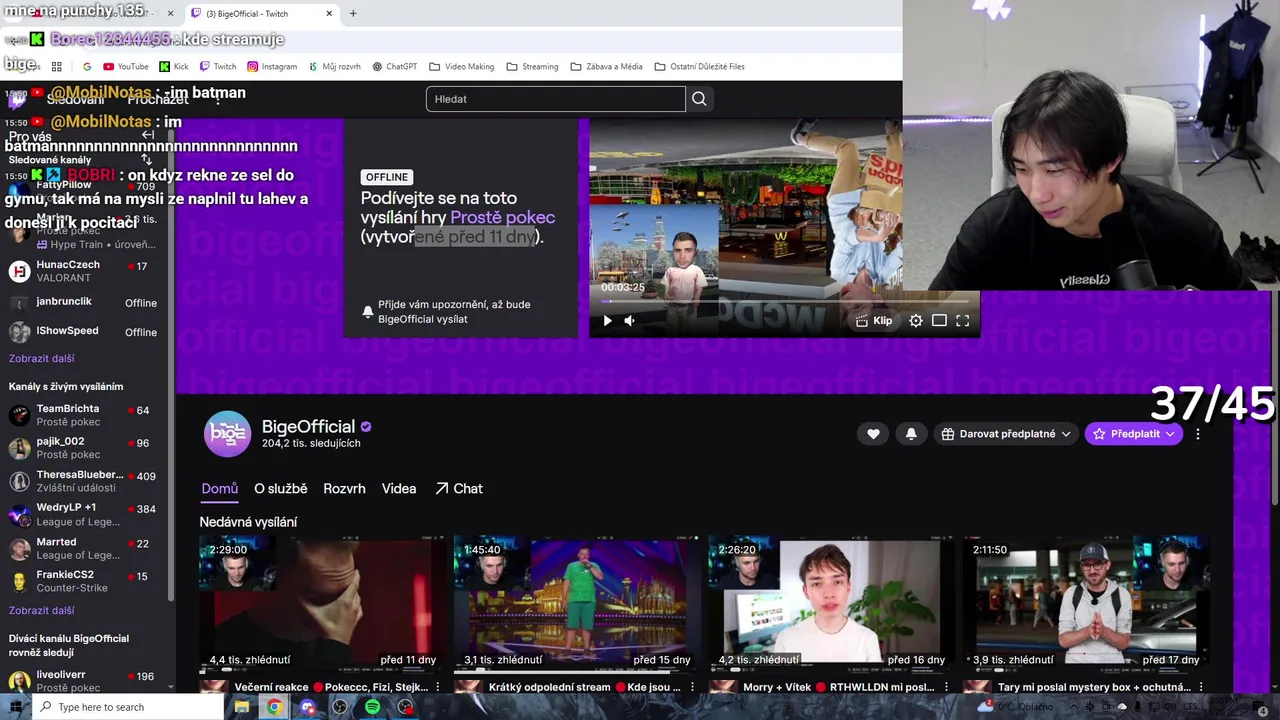Mute the video player volume
This screenshot has height=720, width=1280.
629,321
